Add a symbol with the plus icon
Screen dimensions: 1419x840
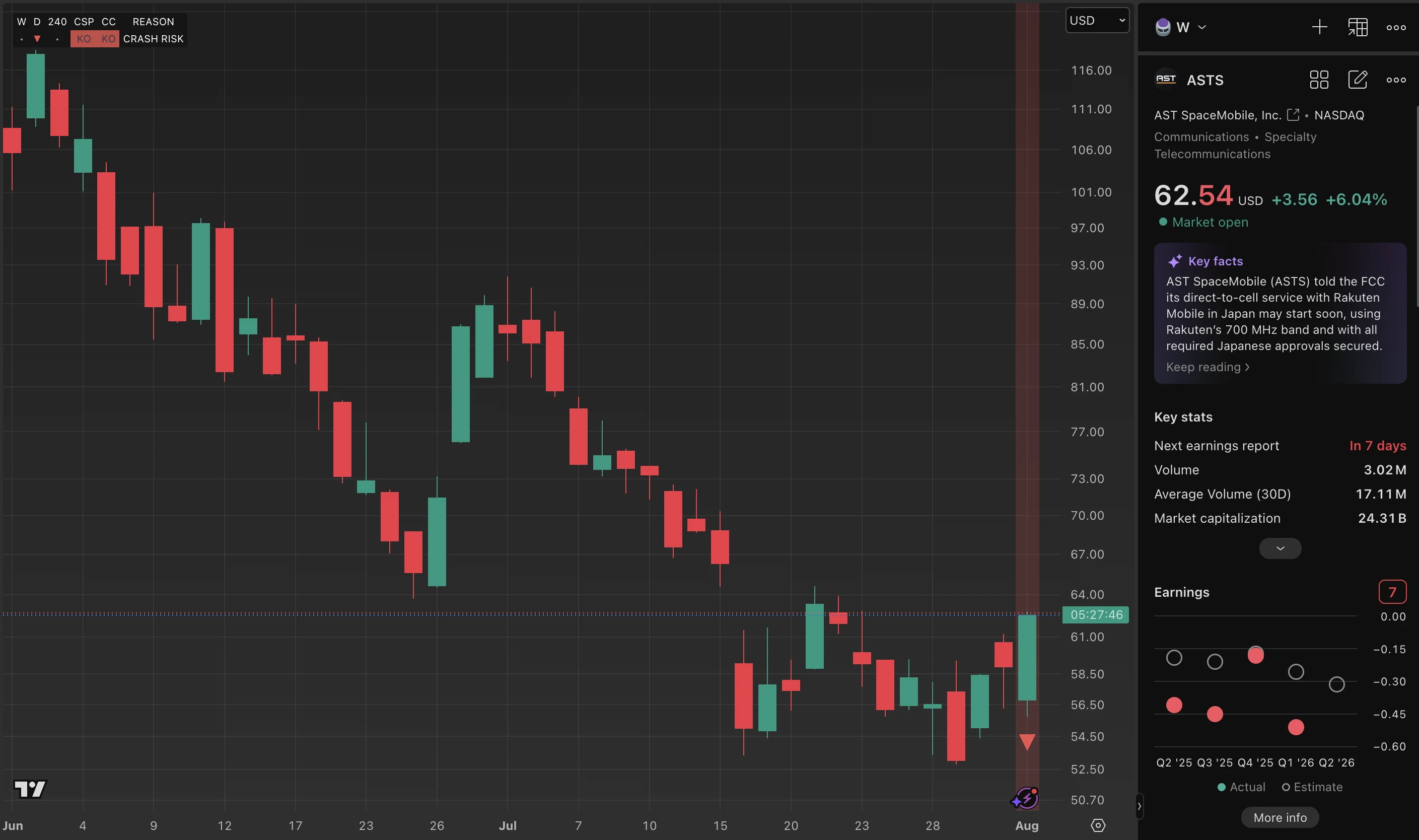pyautogui.click(x=1319, y=27)
